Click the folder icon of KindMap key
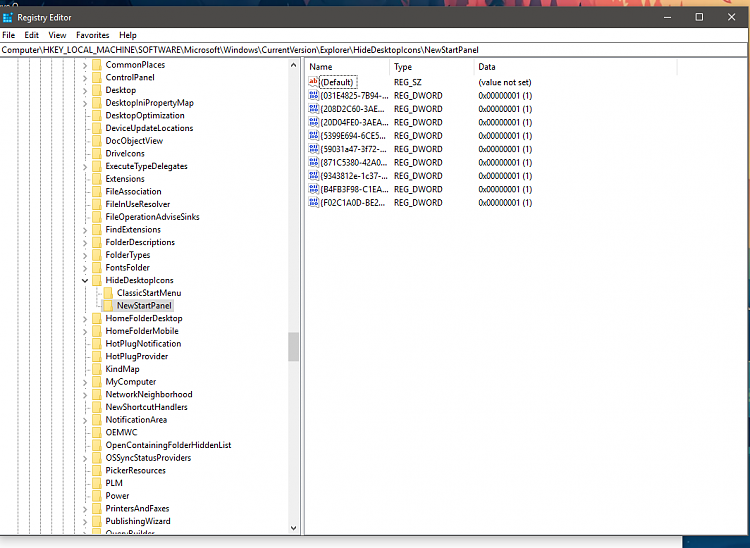The height and width of the screenshot is (548, 750). tap(97, 369)
